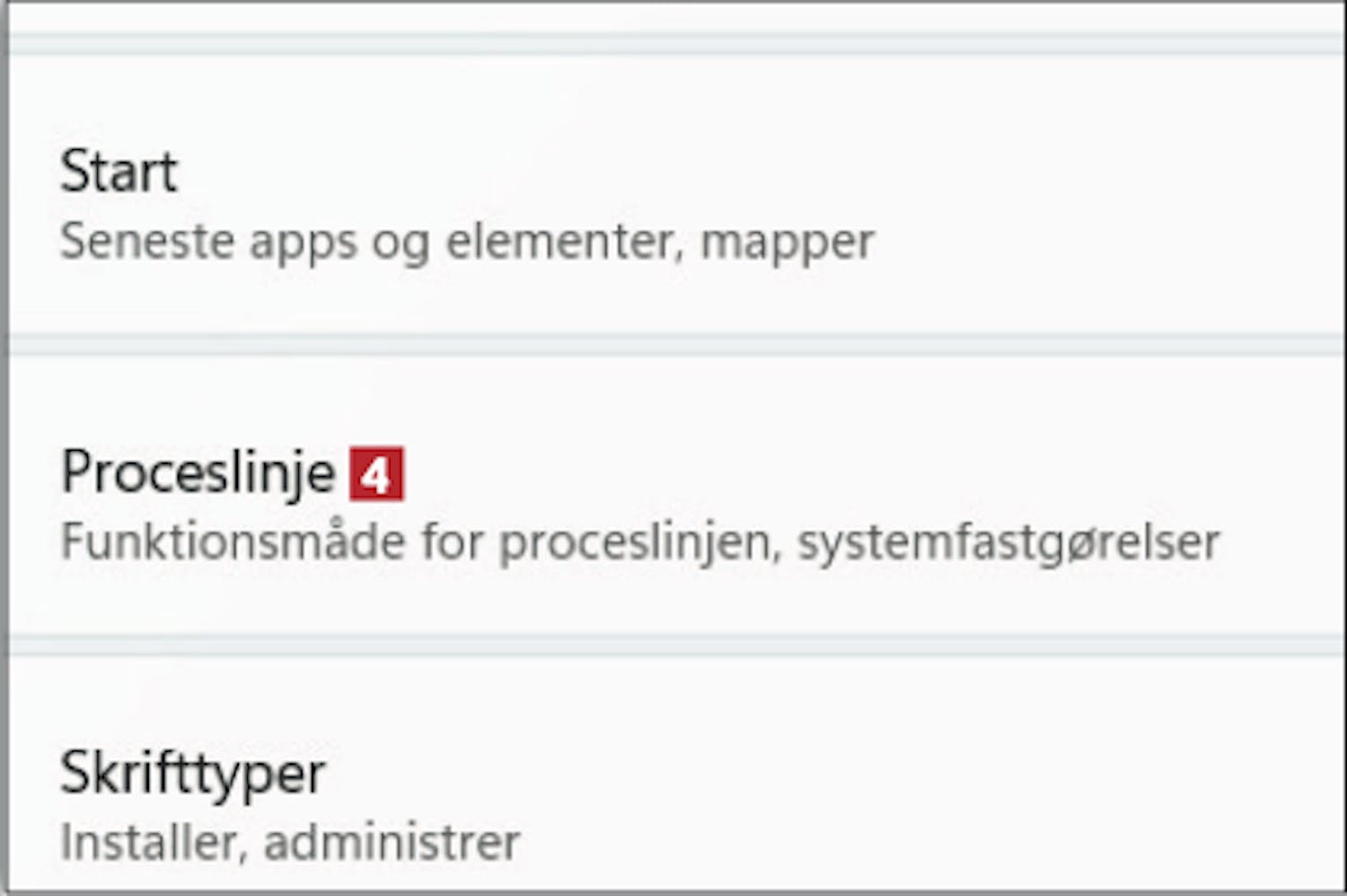Click empty space right of Start heading
Image resolution: width=1347 pixels, height=896 pixels.
pyautogui.click(x=718, y=171)
